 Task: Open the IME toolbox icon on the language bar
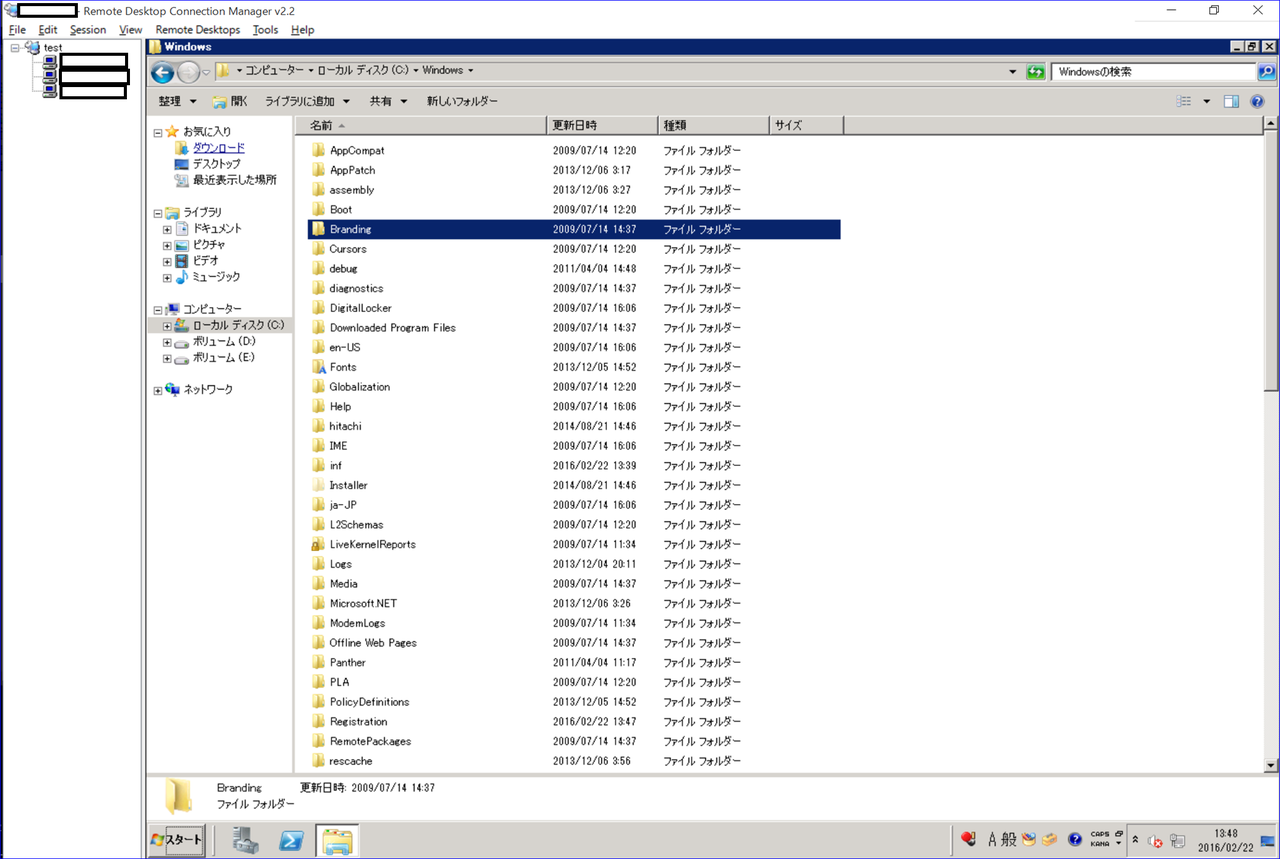click(1049, 840)
